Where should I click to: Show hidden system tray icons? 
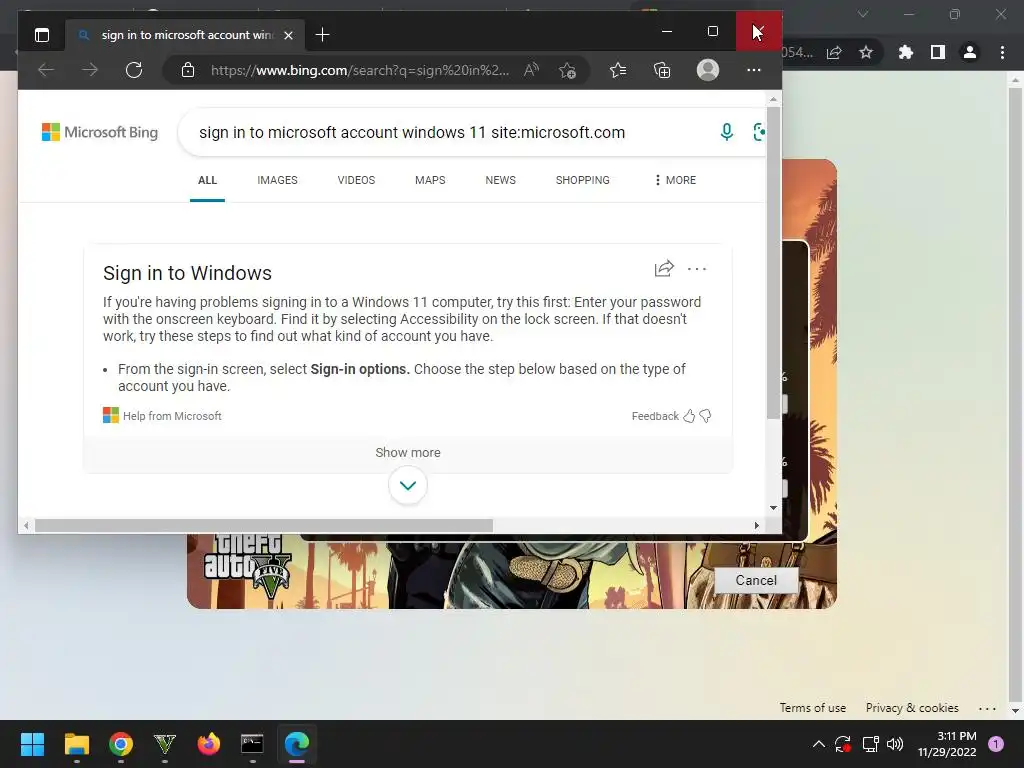click(818, 744)
